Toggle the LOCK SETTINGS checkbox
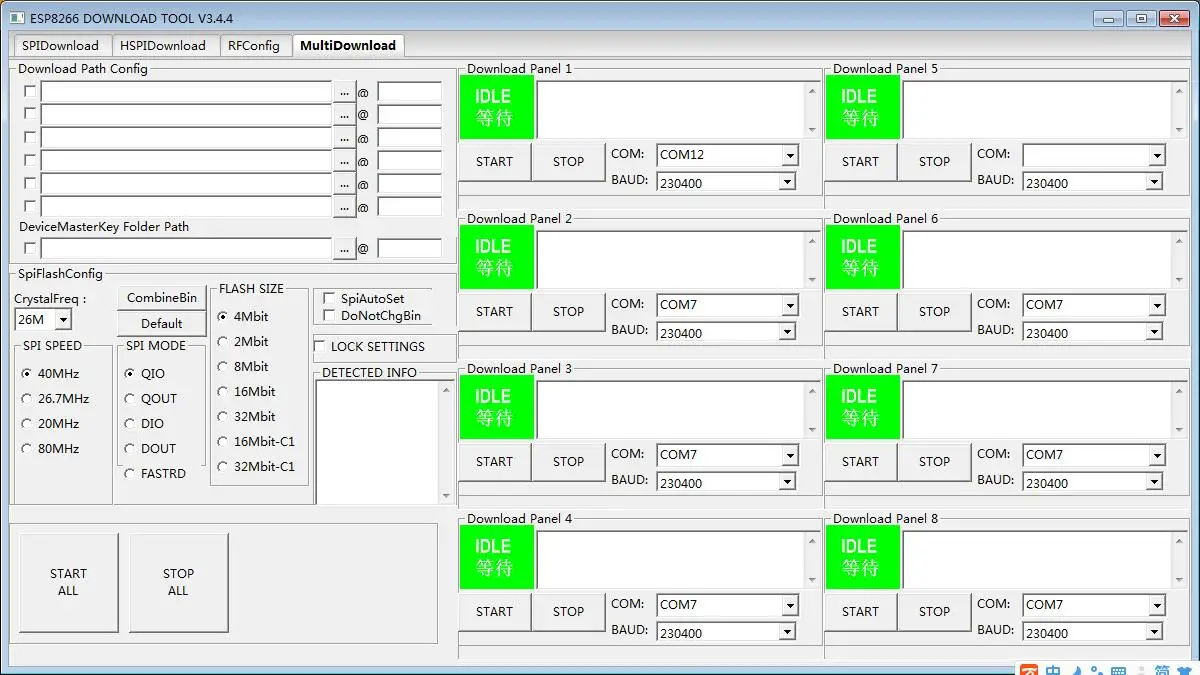 (320, 346)
